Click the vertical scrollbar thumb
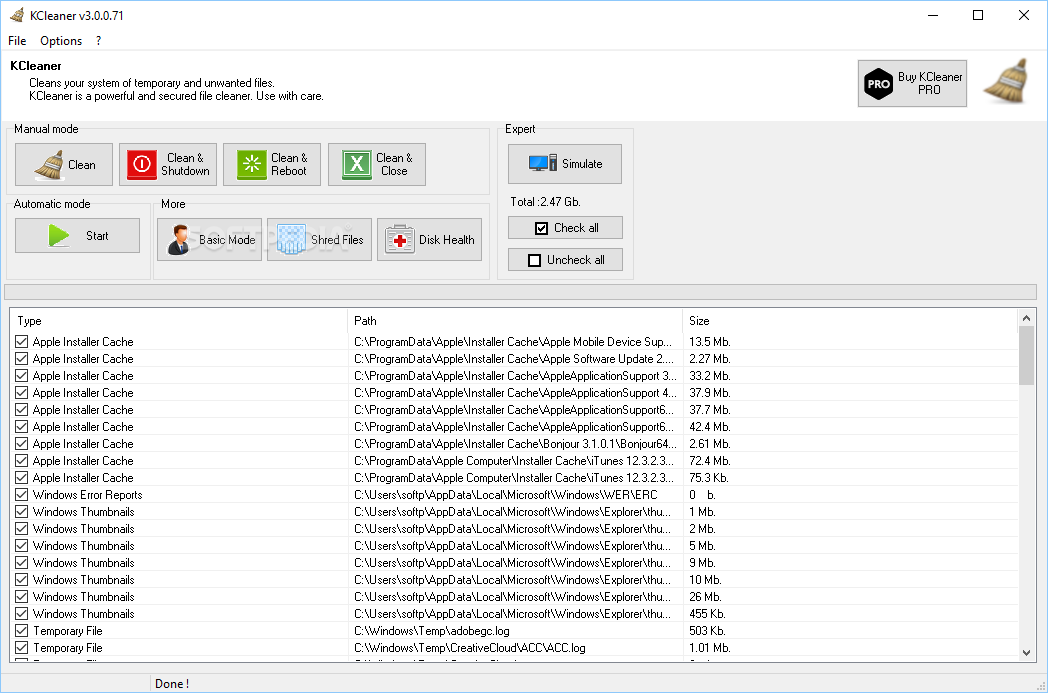 1026,356
